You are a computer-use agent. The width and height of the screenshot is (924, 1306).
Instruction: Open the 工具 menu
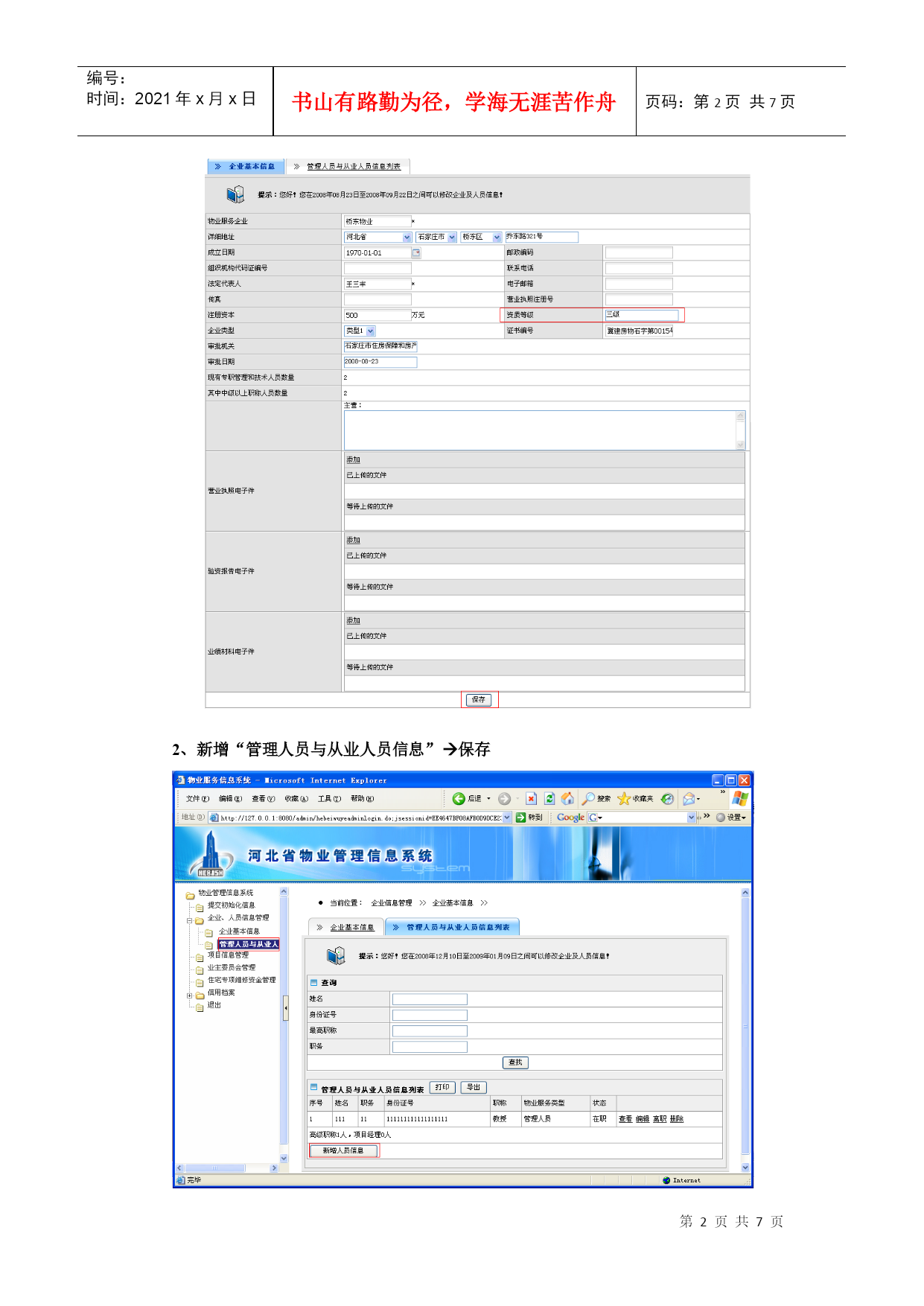click(329, 799)
